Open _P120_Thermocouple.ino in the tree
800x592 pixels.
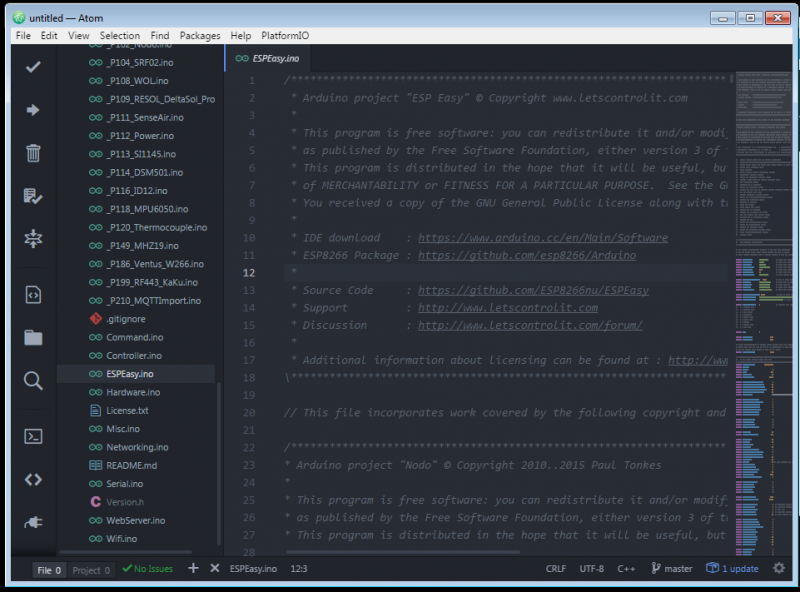tap(157, 228)
